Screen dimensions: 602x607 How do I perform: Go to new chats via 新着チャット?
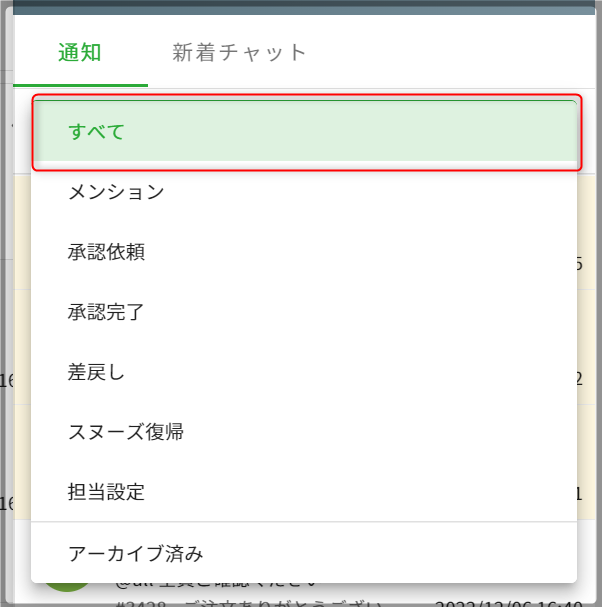(x=239, y=53)
